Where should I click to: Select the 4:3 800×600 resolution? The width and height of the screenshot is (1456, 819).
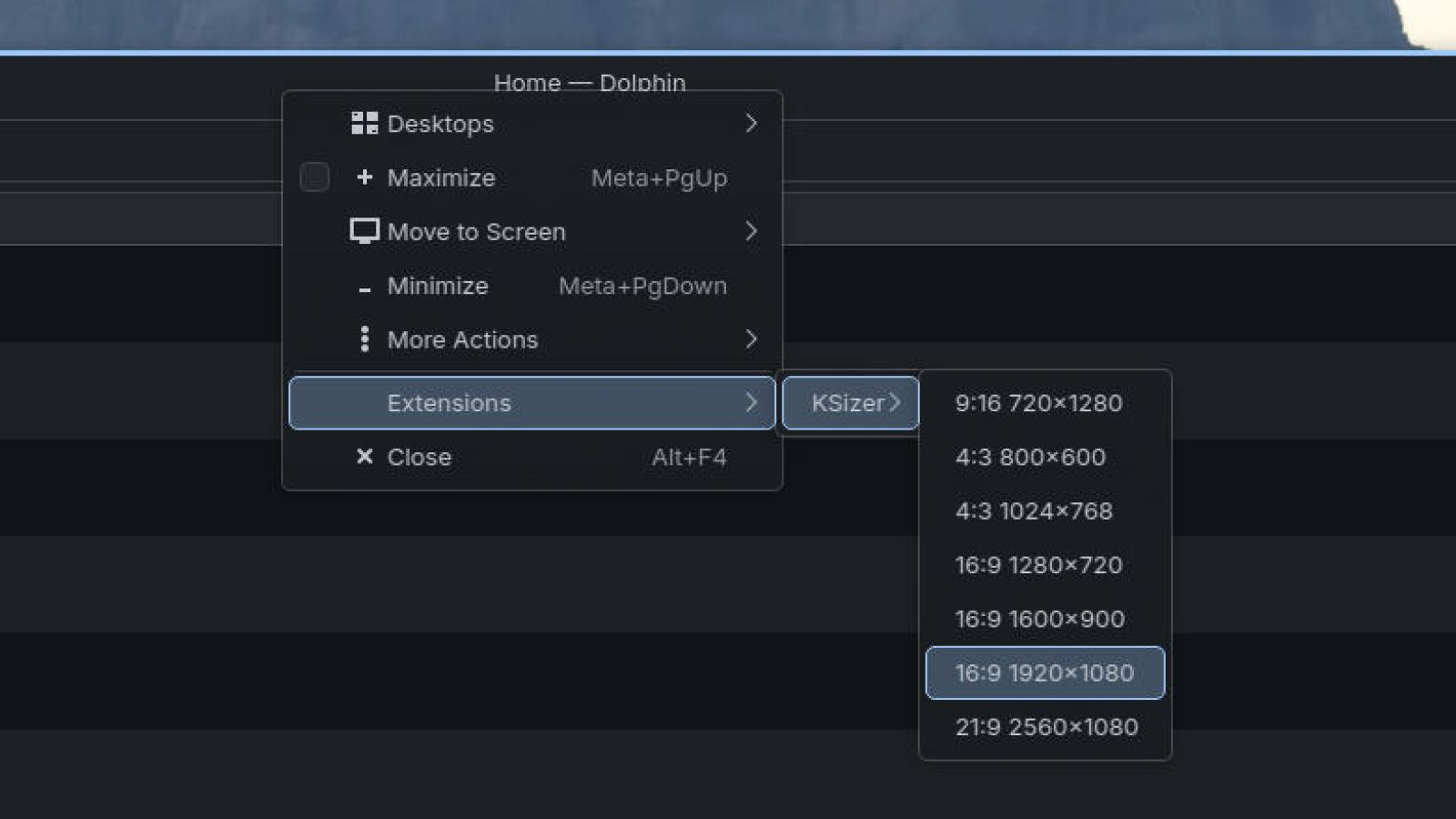(1030, 458)
